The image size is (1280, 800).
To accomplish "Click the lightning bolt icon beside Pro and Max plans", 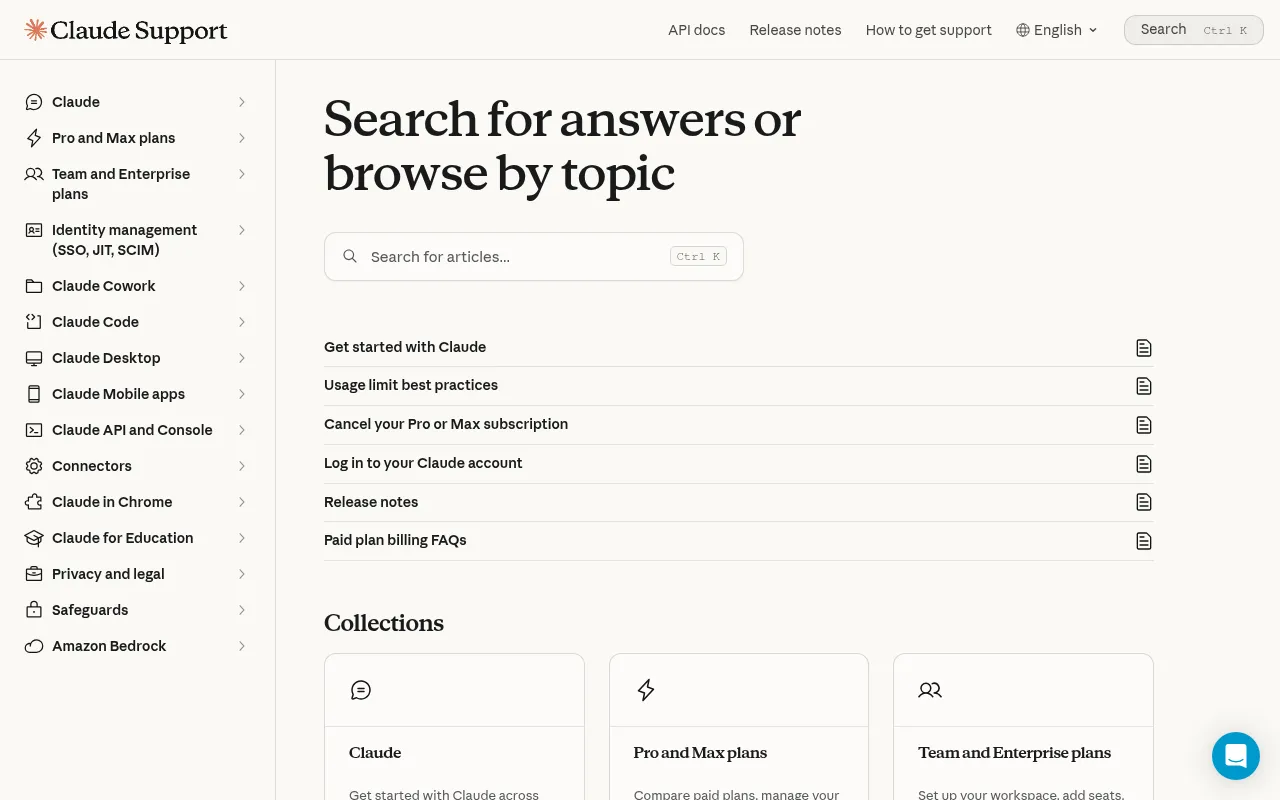I will [34, 138].
